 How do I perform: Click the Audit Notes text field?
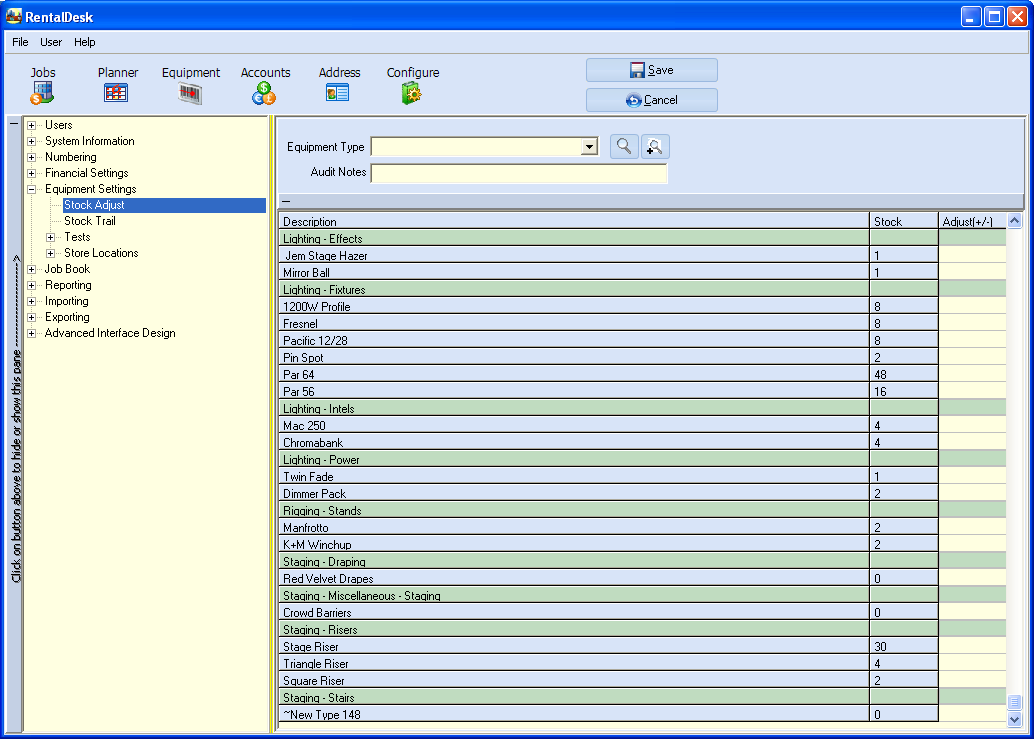click(x=518, y=173)
